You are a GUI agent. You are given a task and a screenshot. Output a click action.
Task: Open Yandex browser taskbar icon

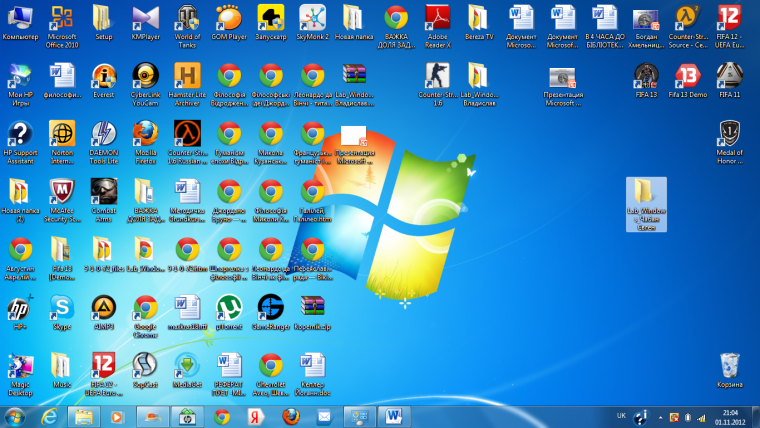click(255, 415)
